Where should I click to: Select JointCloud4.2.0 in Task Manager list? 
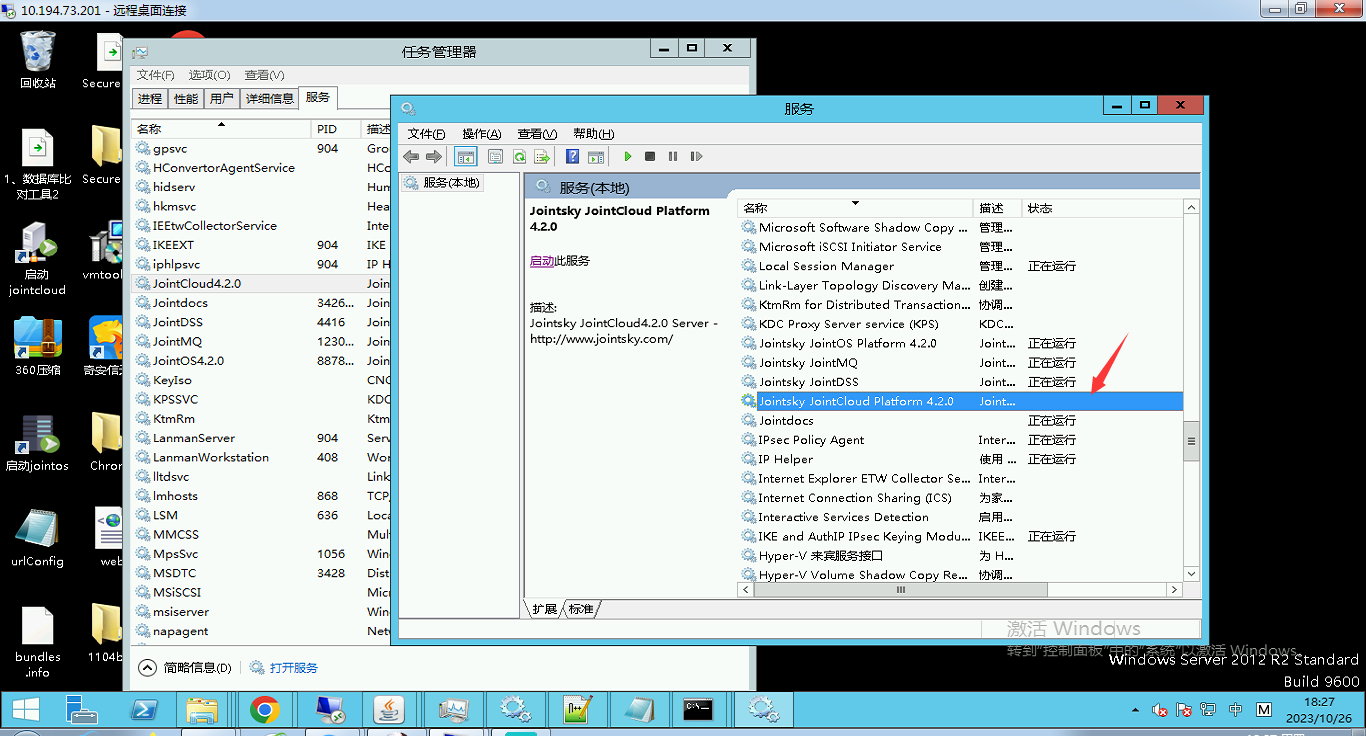pos(262,284)
